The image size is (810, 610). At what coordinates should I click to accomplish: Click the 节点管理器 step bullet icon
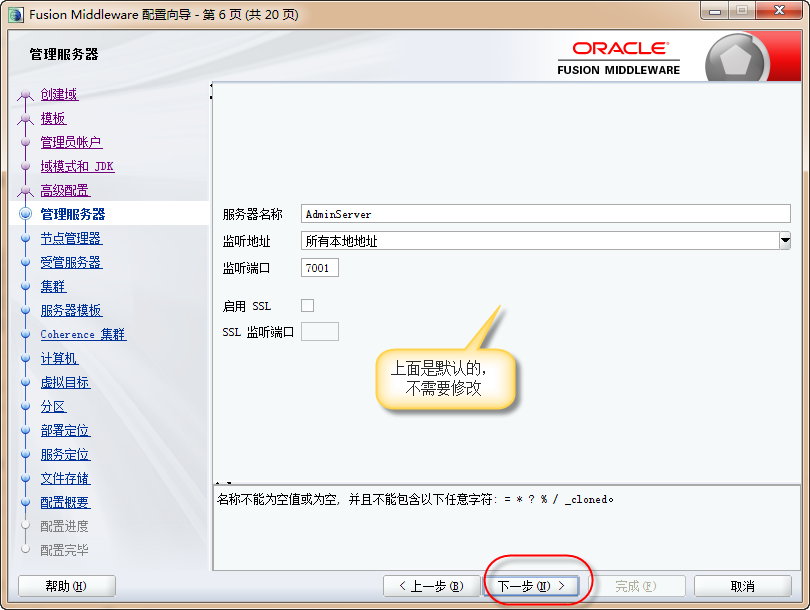[x=25, y=238]
